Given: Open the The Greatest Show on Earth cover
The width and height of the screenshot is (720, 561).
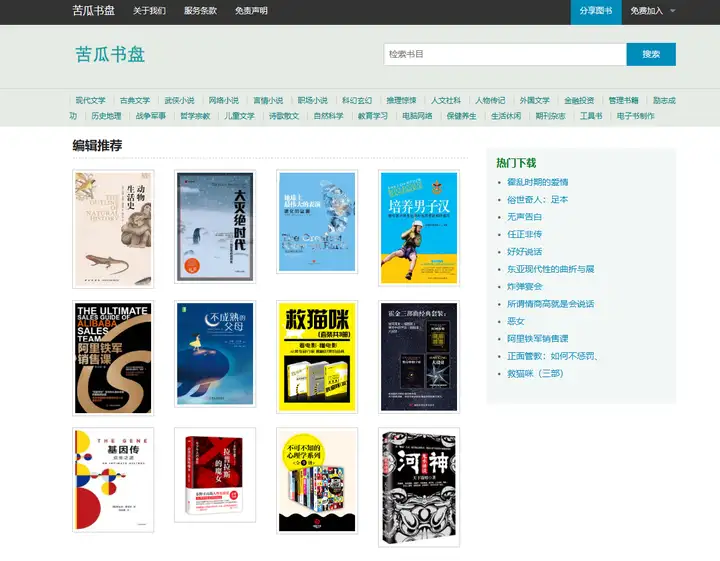Looking at the screenshot, I should pos(317,222).
